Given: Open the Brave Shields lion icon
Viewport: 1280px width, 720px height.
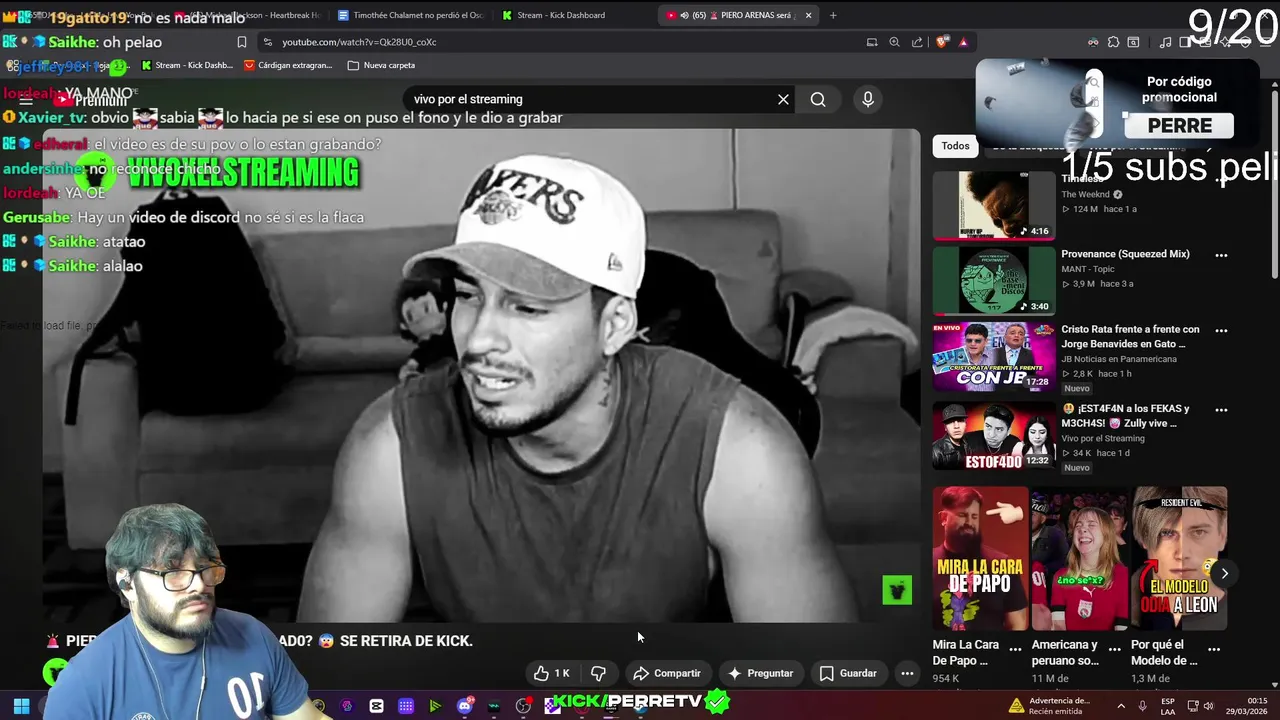Looking at the screenshot, I should pos(941,42).
